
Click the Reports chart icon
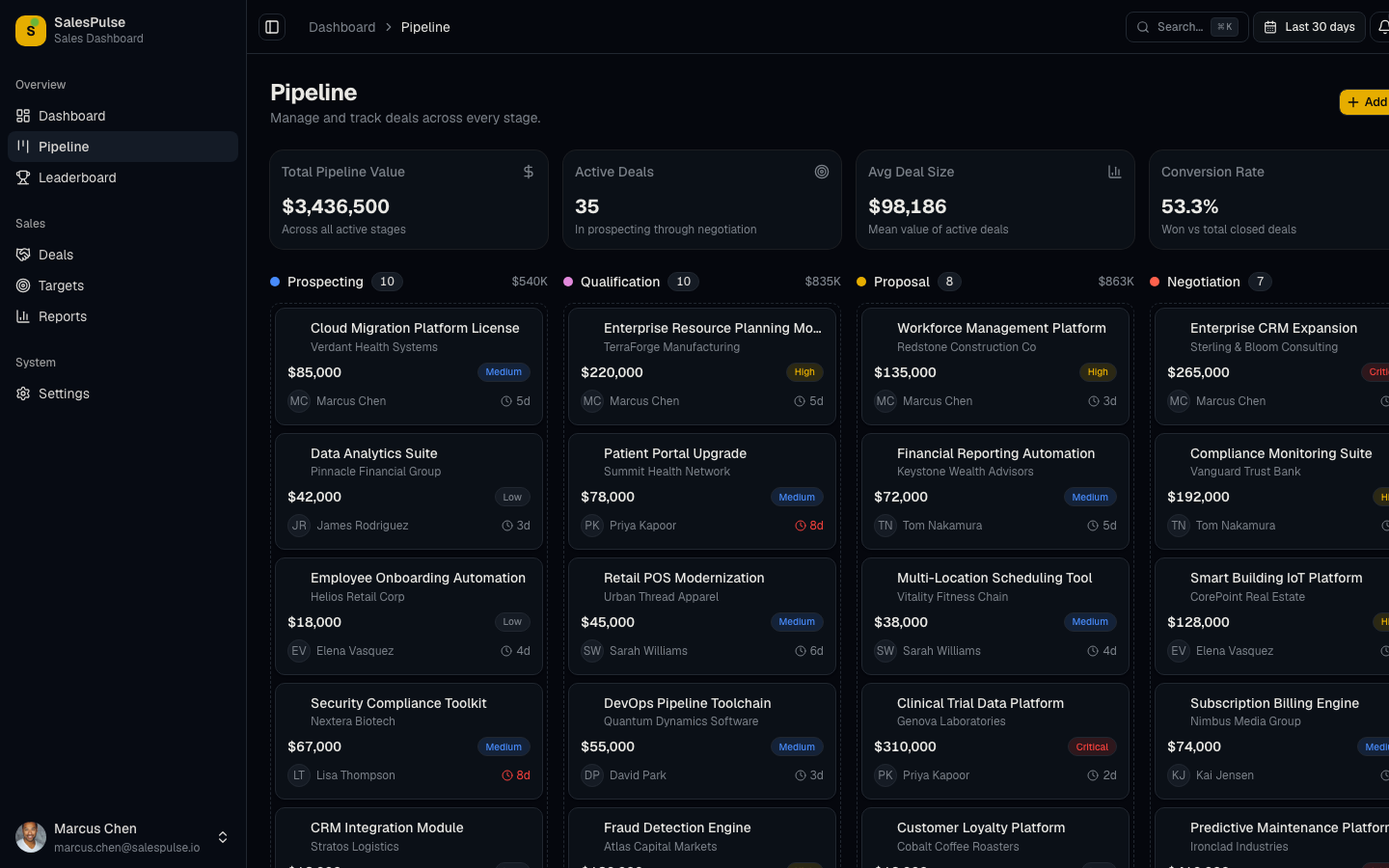(23, 315)
